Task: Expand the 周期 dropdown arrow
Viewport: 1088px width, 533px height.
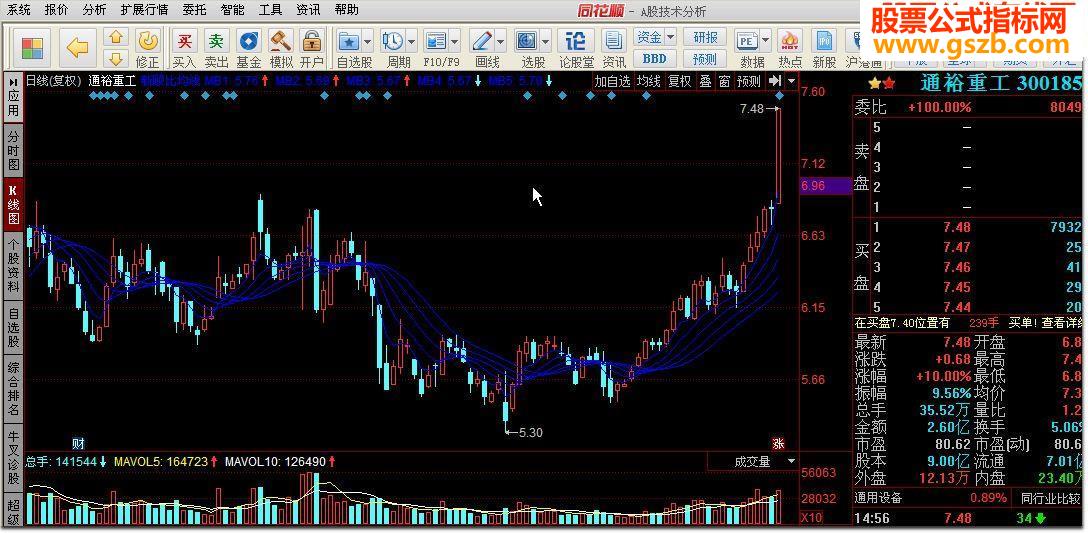Action: 411,41
